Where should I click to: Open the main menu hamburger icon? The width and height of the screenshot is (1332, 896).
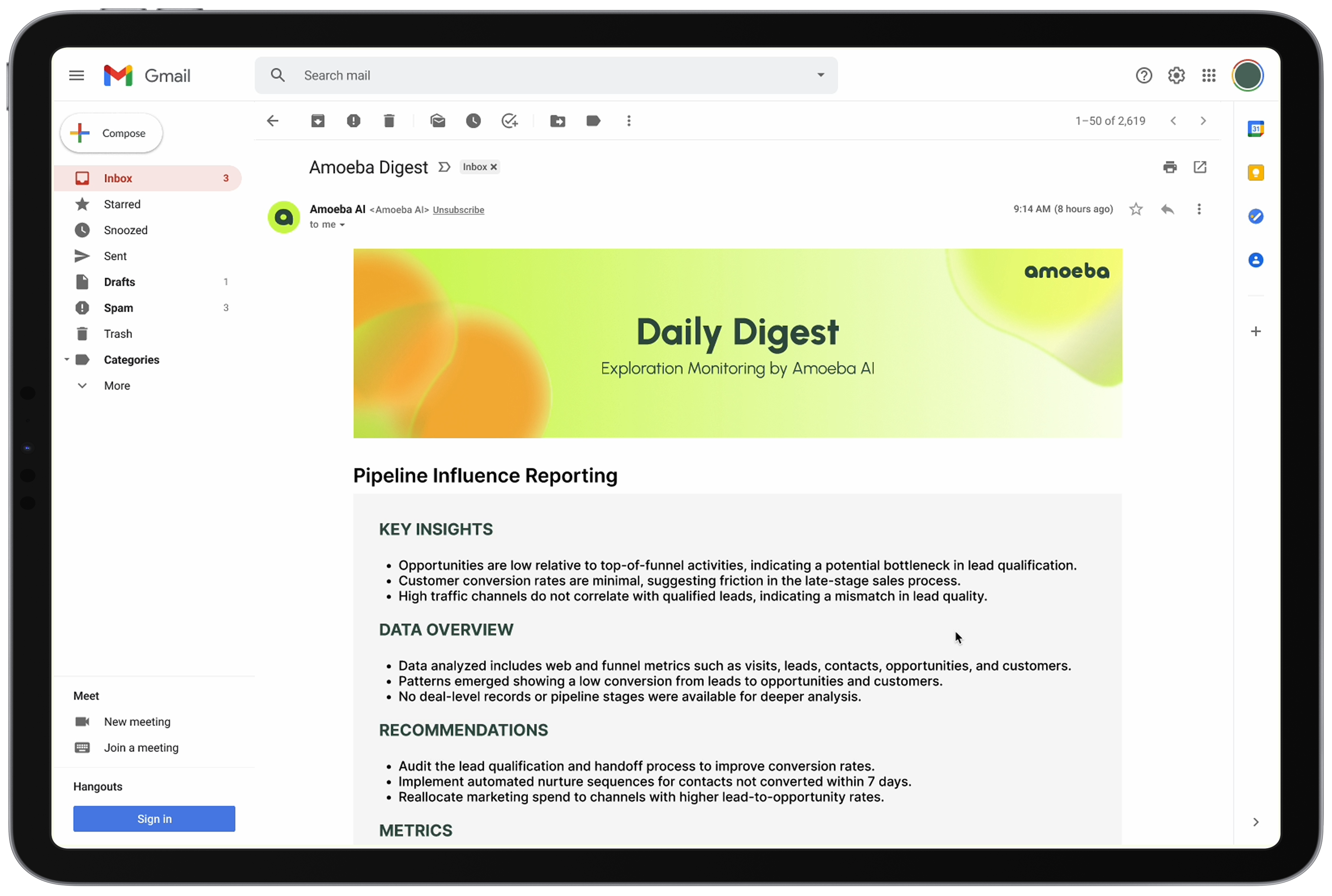[77, 75]
